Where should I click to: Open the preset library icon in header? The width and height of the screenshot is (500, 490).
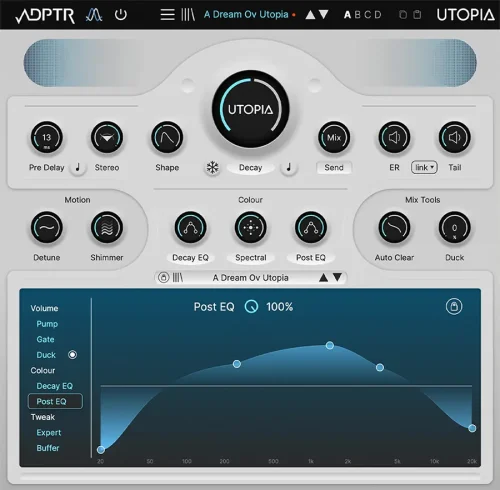188,15
